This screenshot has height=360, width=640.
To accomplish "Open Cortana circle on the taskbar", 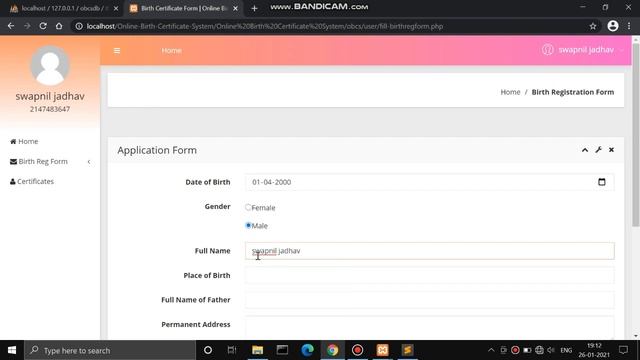I will click(x=208, y=350).
